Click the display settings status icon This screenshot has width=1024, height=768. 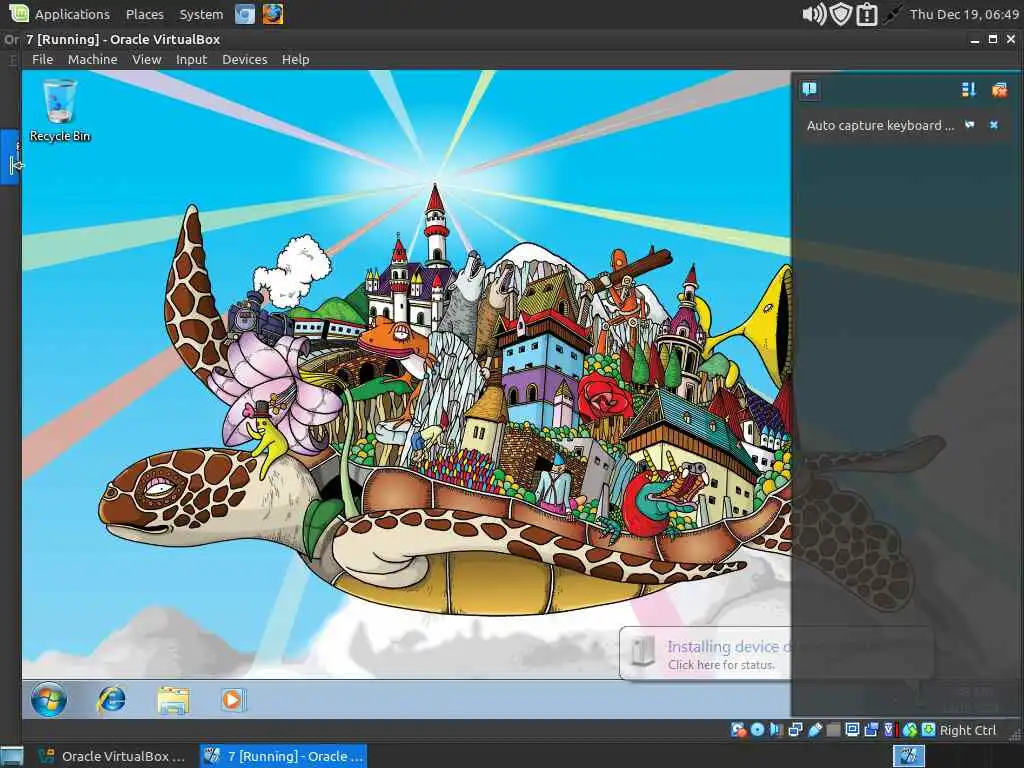(852, 730)
